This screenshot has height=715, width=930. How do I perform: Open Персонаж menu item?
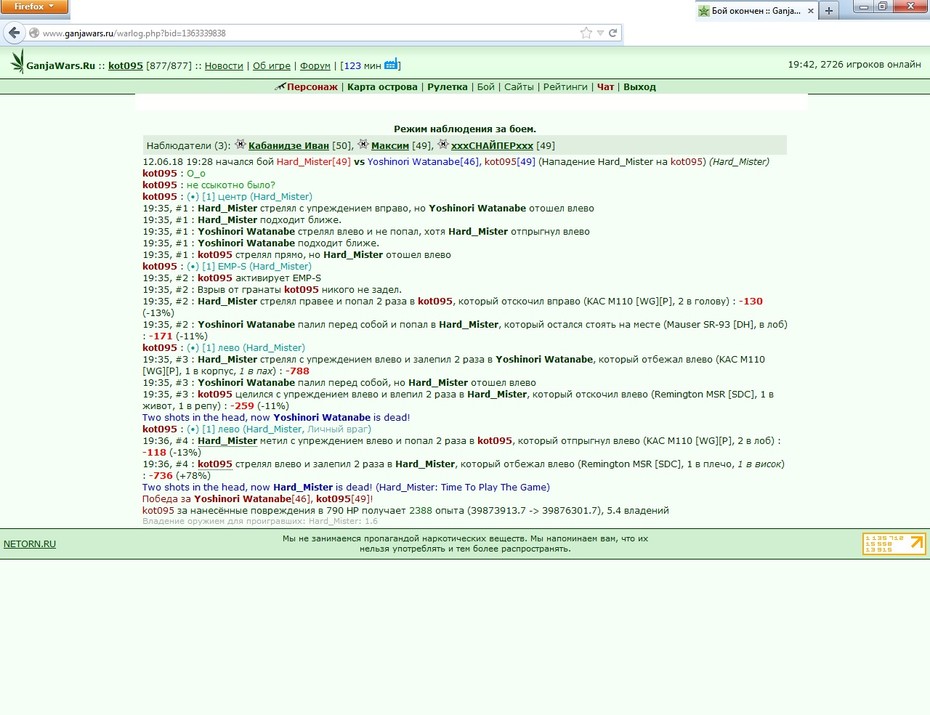coord(312,87)
